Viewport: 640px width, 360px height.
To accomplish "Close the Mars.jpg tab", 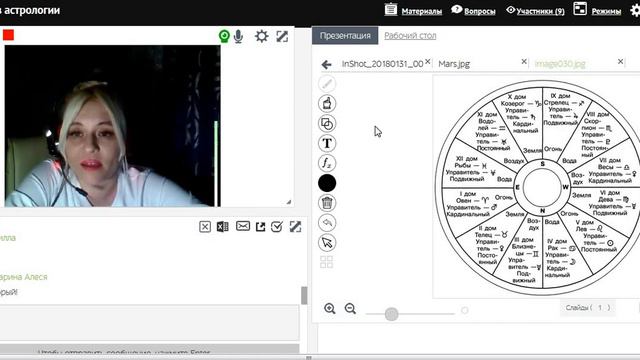I will coord(524,62).
